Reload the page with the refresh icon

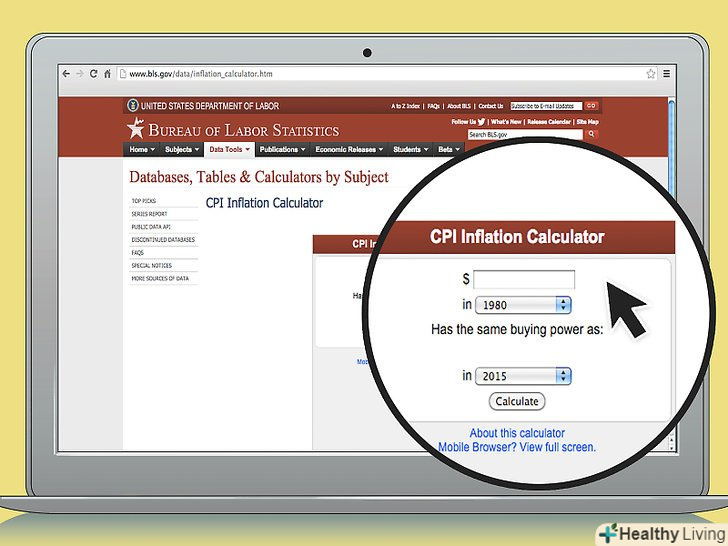pos(93,74)
